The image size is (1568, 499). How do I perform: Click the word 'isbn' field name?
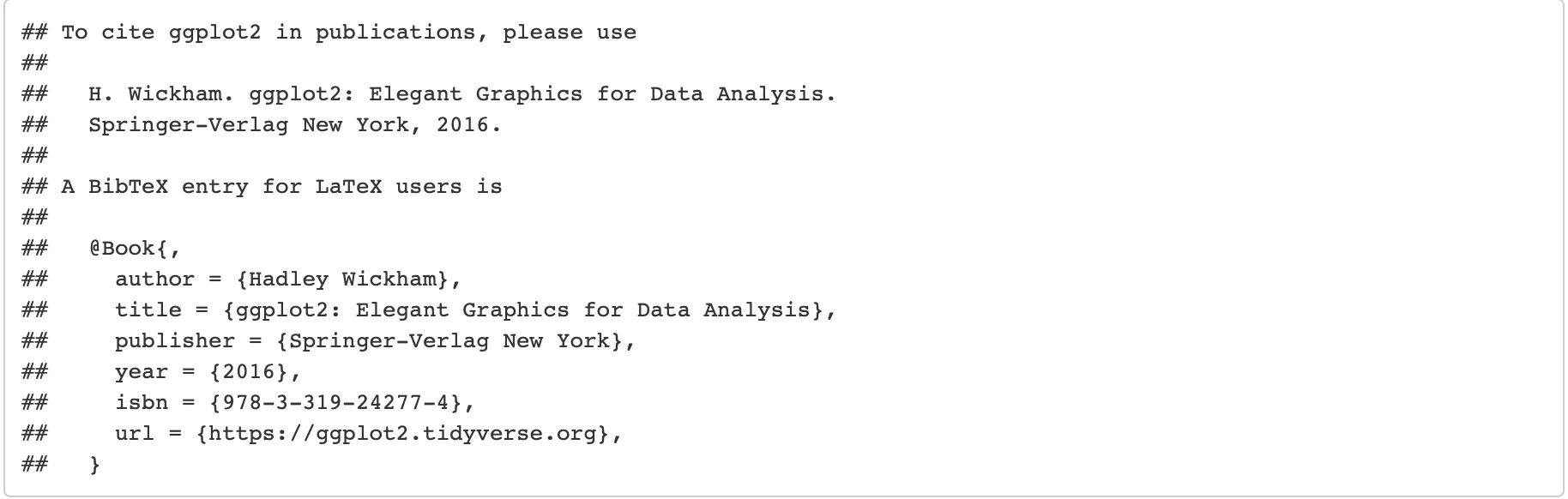tap(142, 403)
